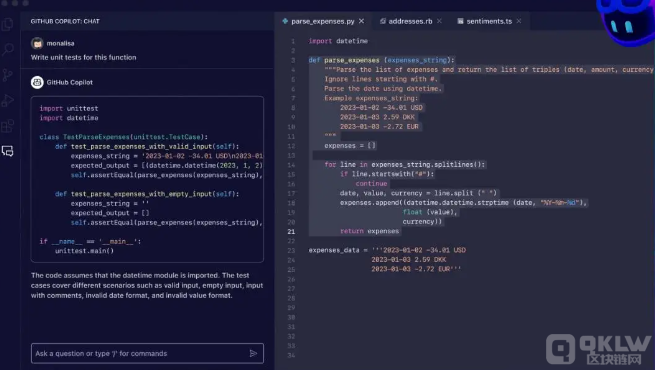Click 'import datetime' on editor line 1
655x370 pixels.
tap(338, 41)
